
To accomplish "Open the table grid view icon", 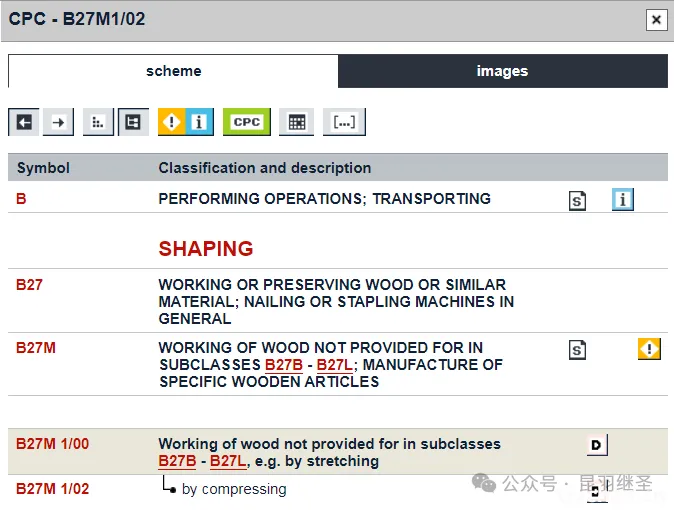I will pyautogui.click(x=296, y=122).
